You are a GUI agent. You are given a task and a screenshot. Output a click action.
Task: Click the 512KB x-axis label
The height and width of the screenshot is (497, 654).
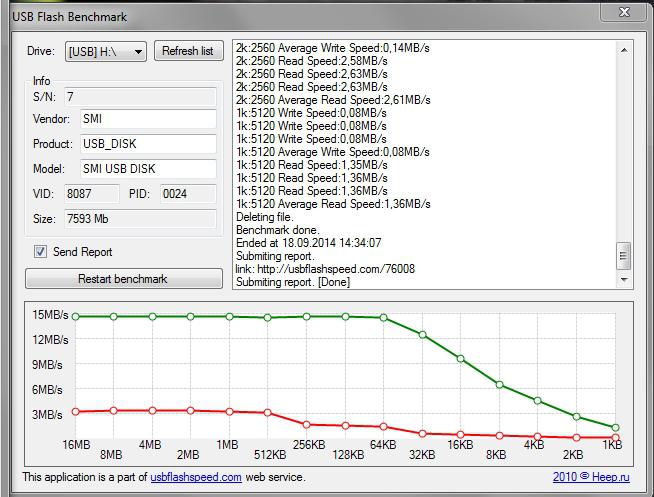click(x=270, y=455)
